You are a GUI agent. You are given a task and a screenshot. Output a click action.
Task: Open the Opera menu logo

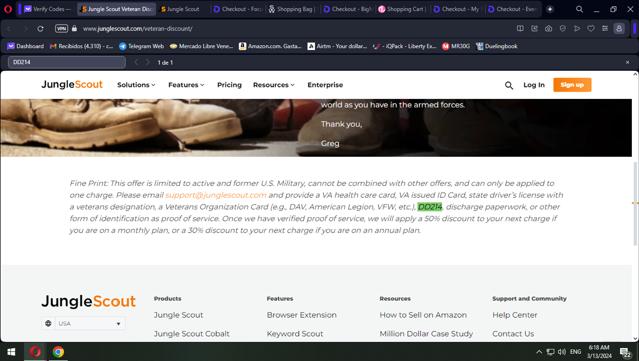[8, 9]
